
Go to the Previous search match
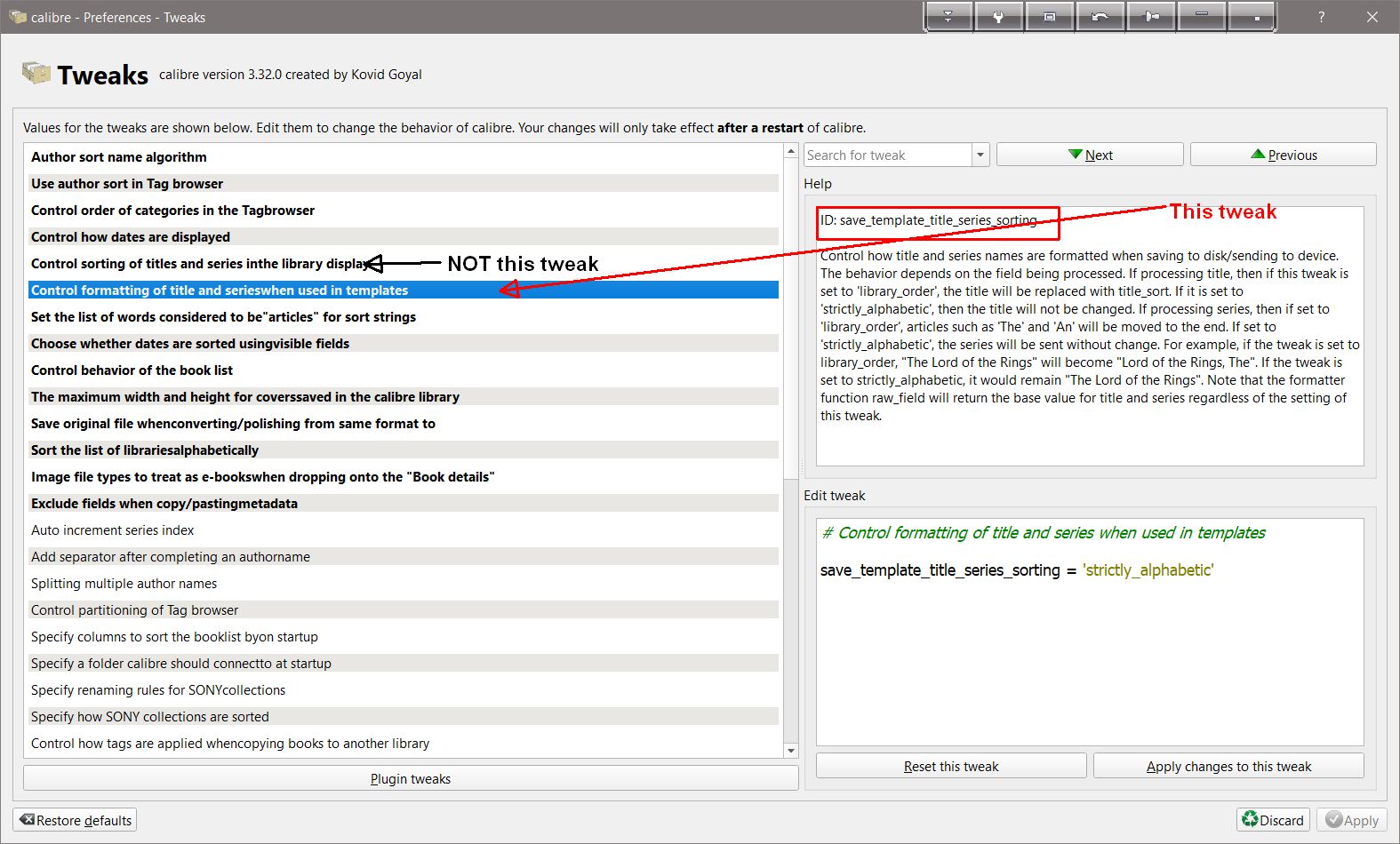tap(1284, 155)
